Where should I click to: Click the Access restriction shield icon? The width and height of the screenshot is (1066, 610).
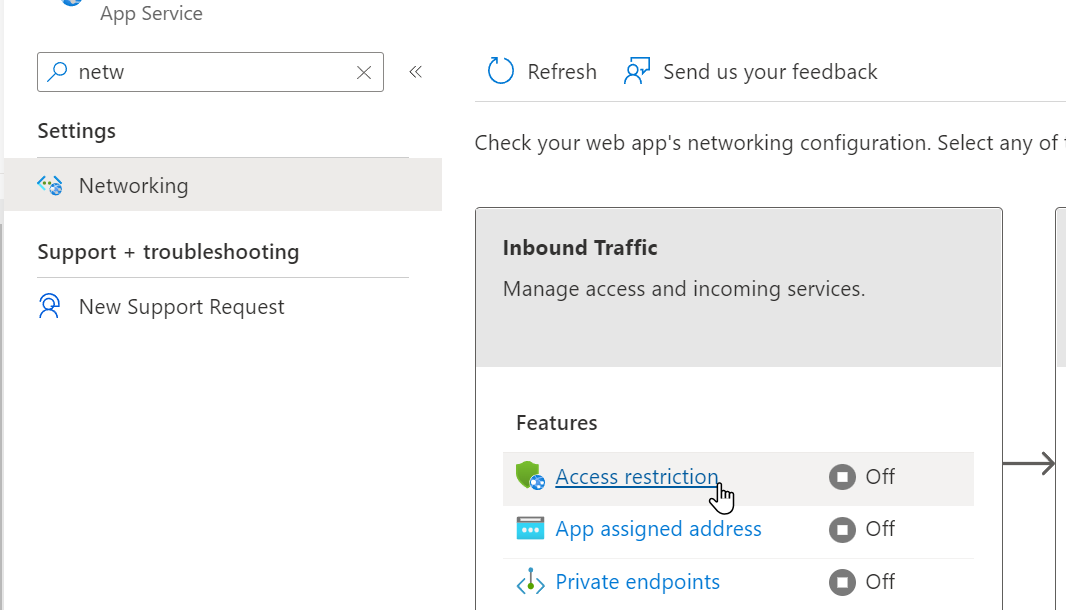(530, 475)
